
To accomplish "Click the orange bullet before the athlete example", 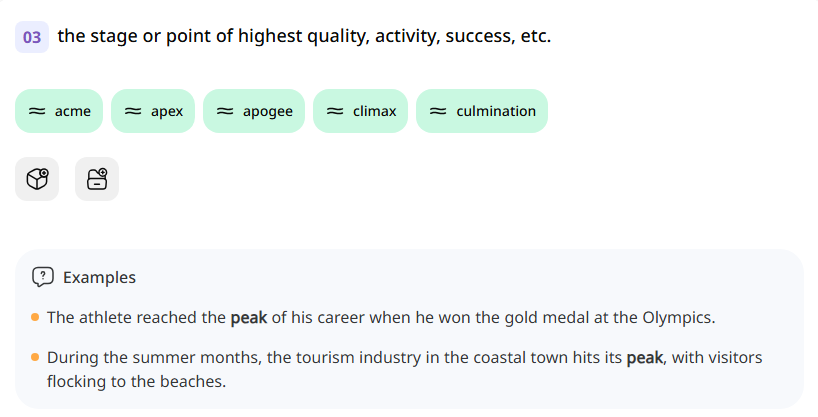I will [x=35, y=318].
